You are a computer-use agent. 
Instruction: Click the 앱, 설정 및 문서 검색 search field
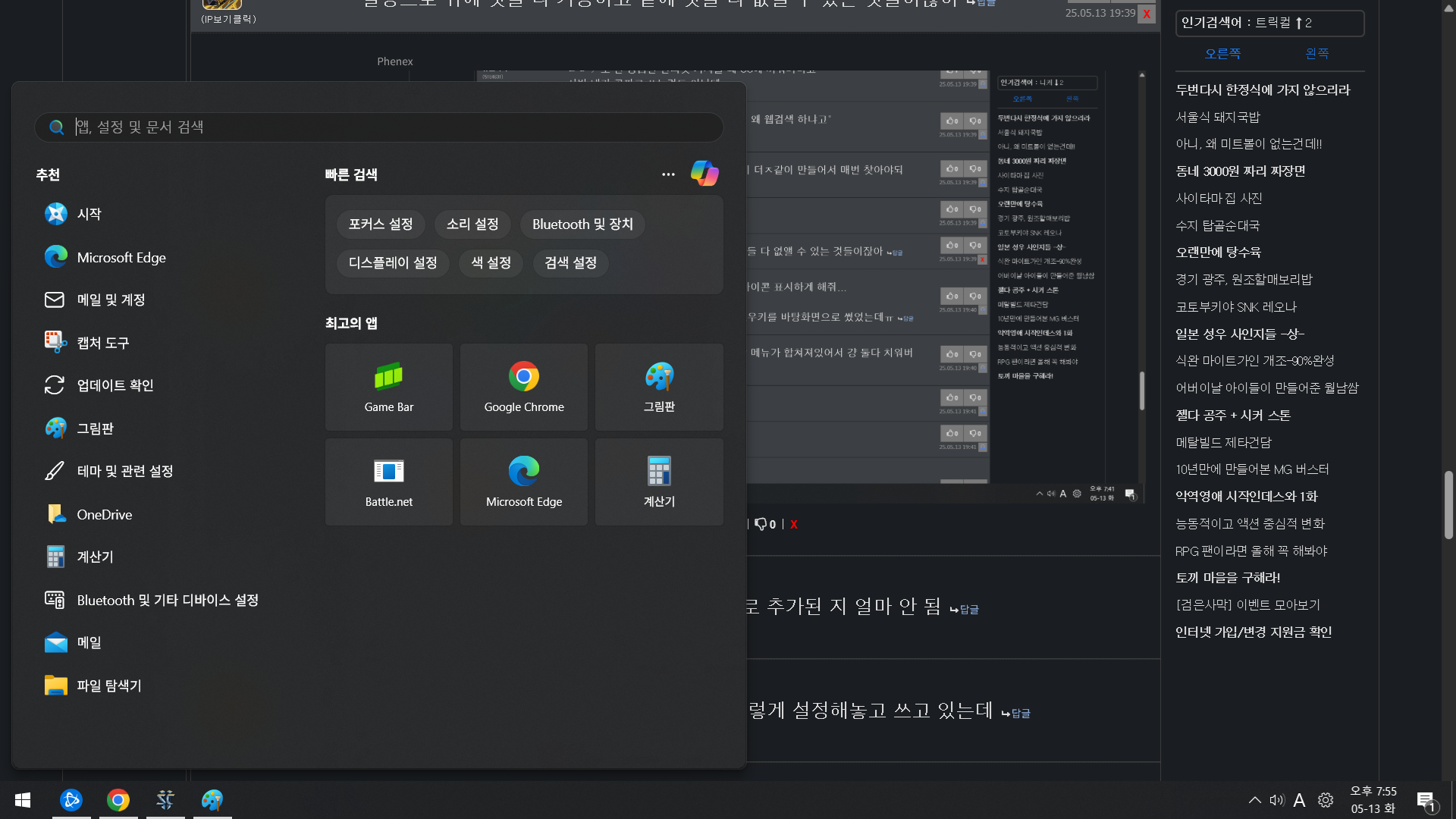[x=379, y=127]
